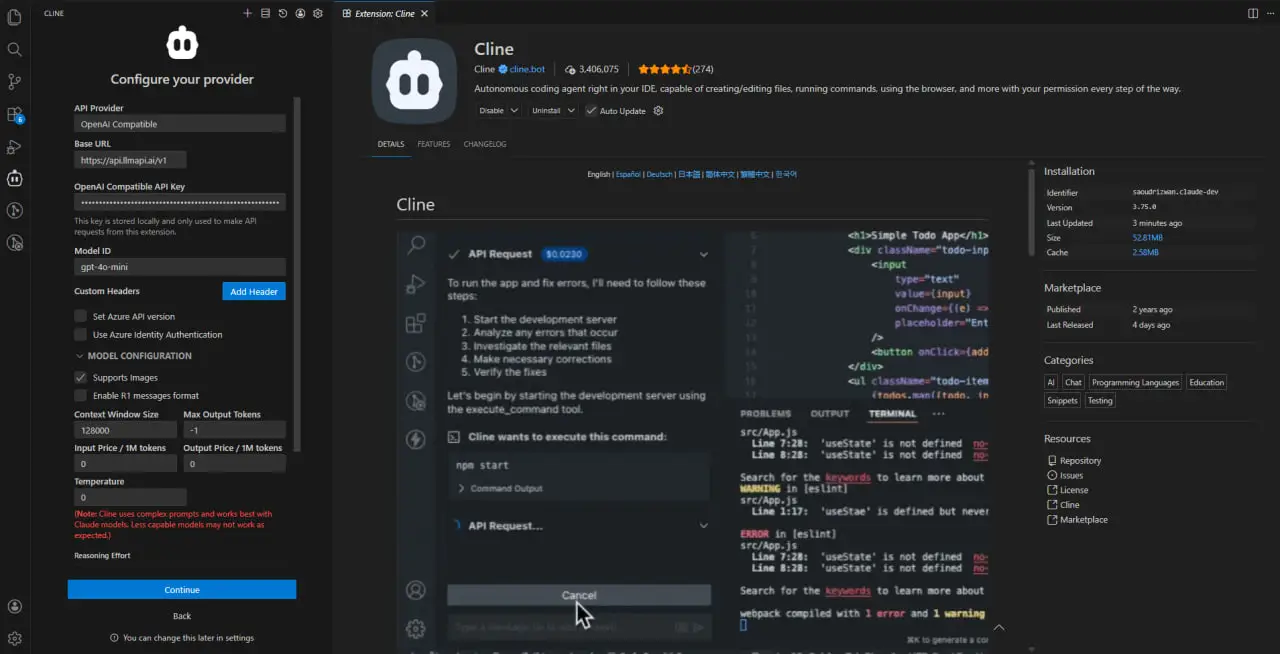This screenshot has height=654, width=1280.
Task: Click the Education category tag
Action: 1206,382
